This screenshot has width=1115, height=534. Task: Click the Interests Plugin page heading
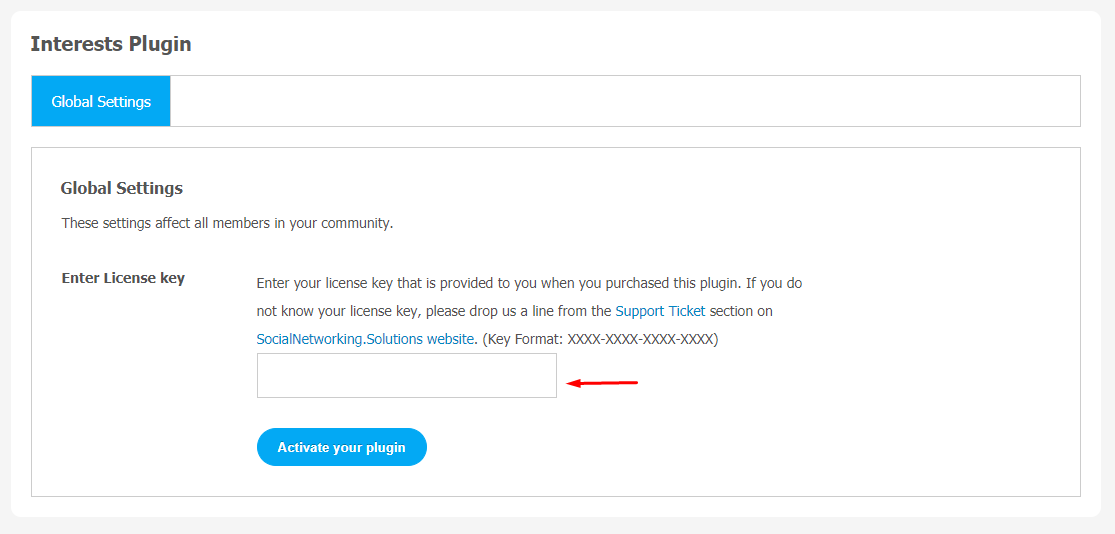[x=111, y=44]
